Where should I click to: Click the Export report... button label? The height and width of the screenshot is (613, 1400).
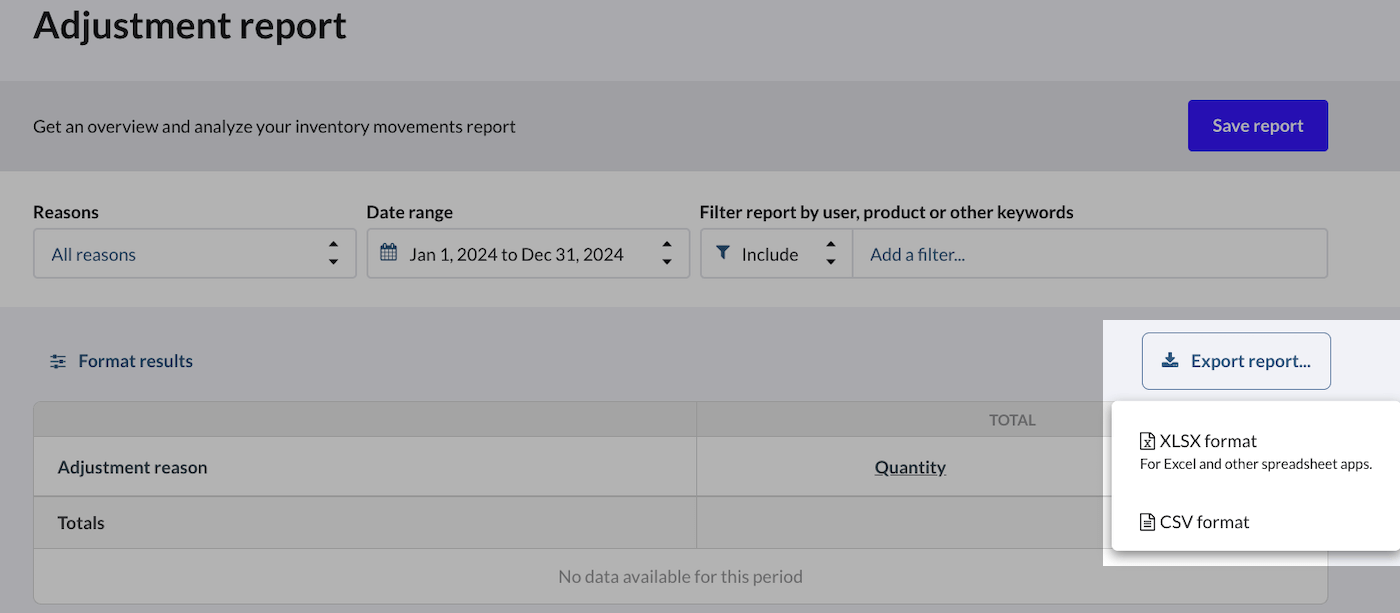(1250, 361)
